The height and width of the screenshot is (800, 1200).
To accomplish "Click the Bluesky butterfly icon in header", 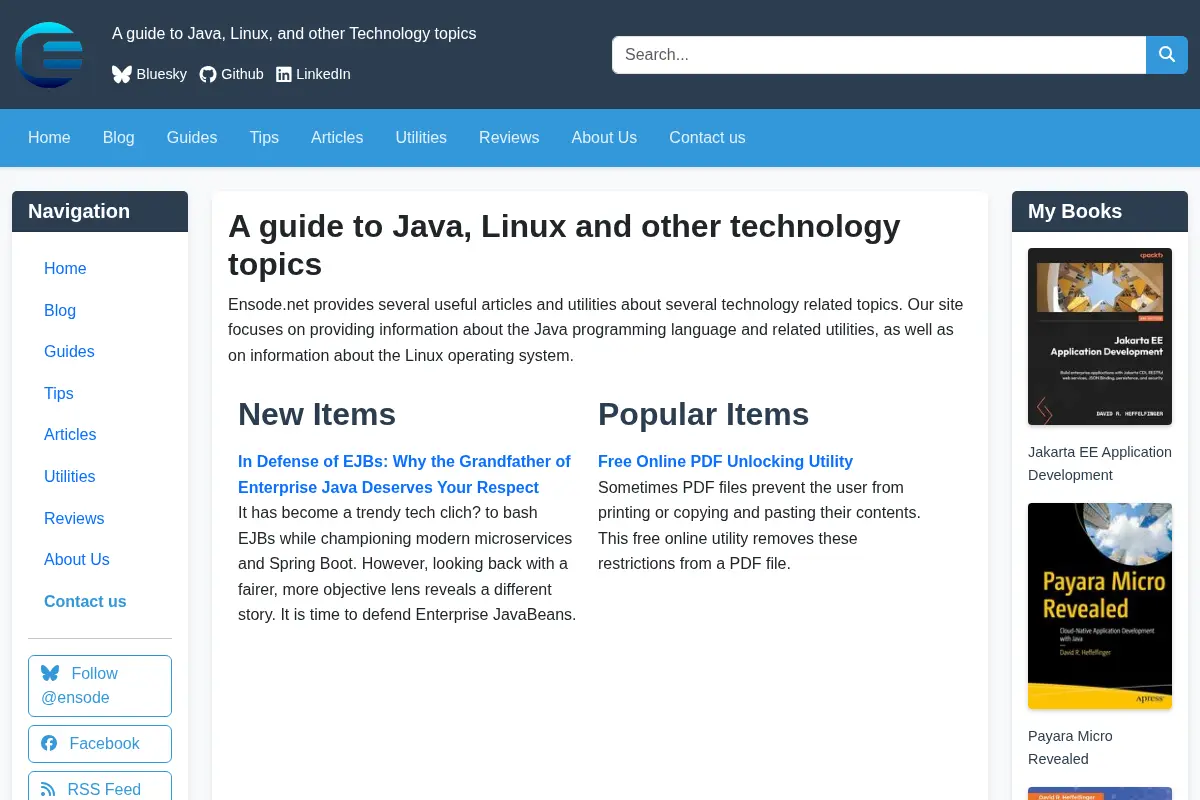I will pyautogui.click(x=122, y=74).
